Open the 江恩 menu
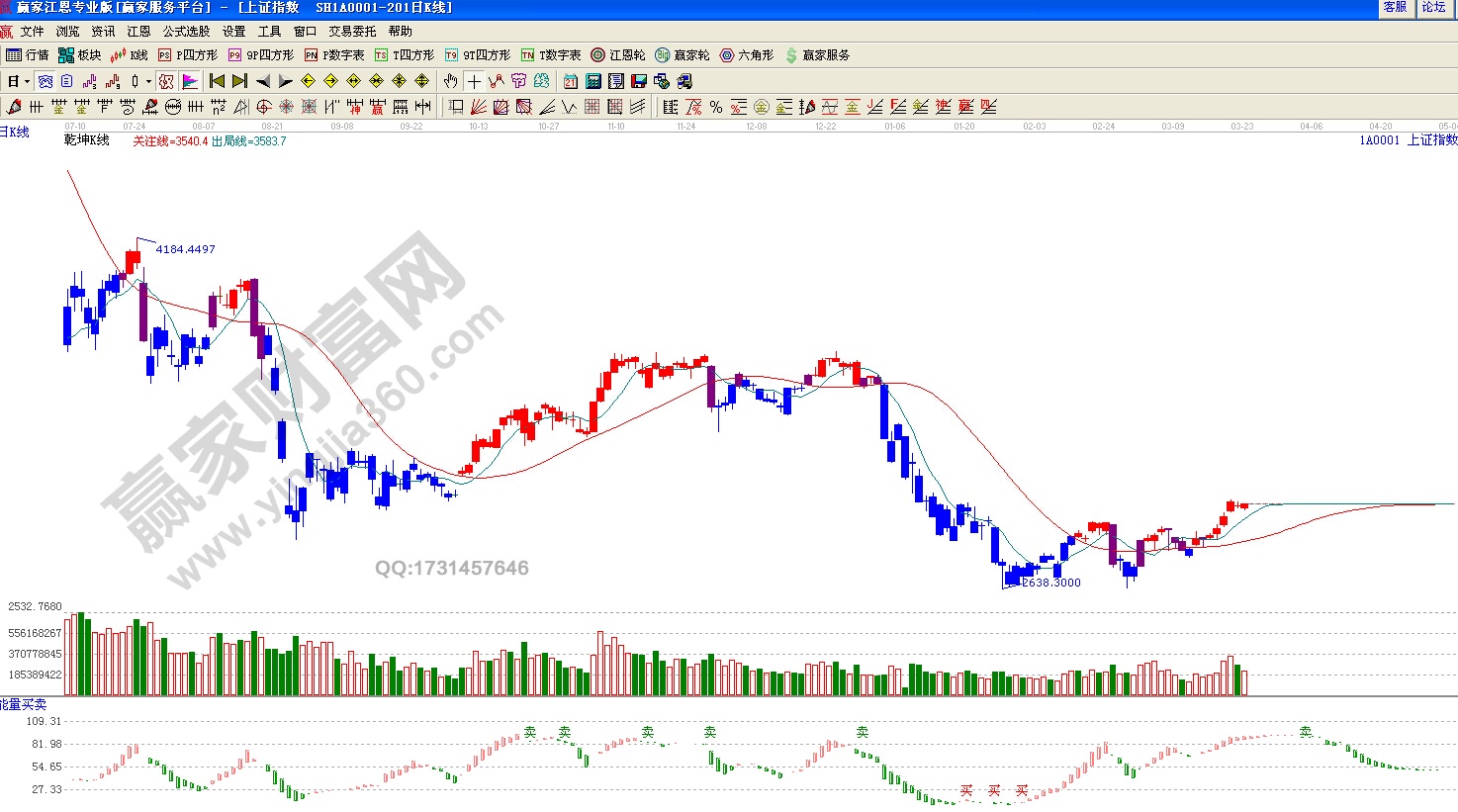 (138, 32)
